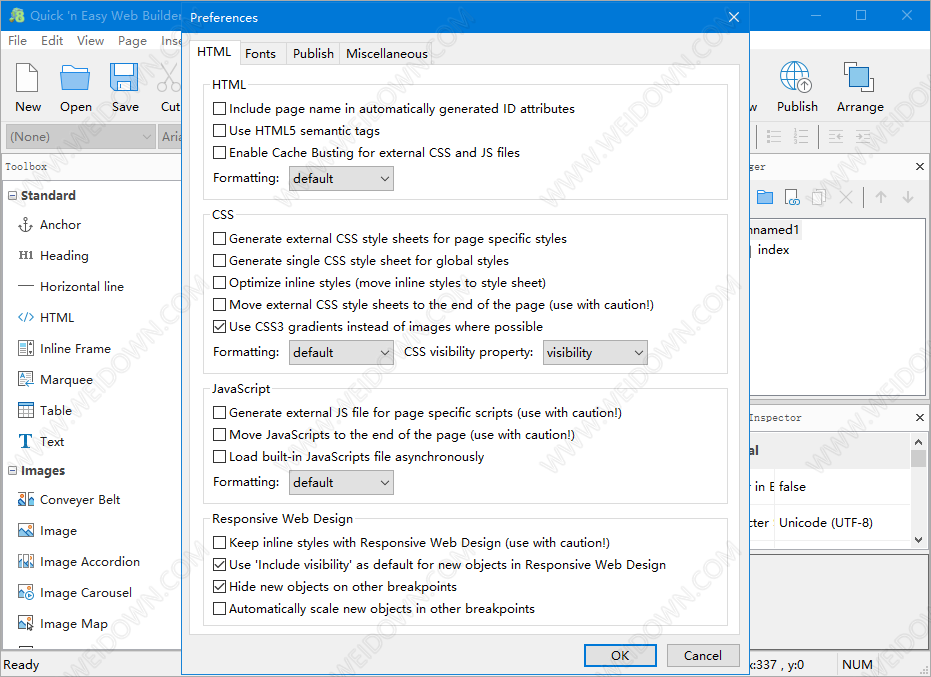931x677 pixels.
Task: Select the index page in site manager
Action: pos(773,250)
